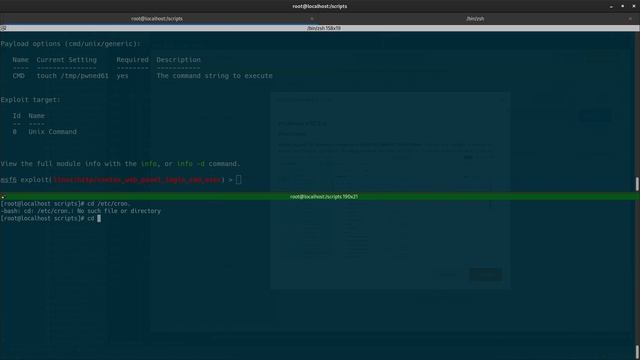This screenshot has width=640, height=360.
Task: Click 'Payload options (cmd/unix/generic):' text
Action: tap(70, 44)
